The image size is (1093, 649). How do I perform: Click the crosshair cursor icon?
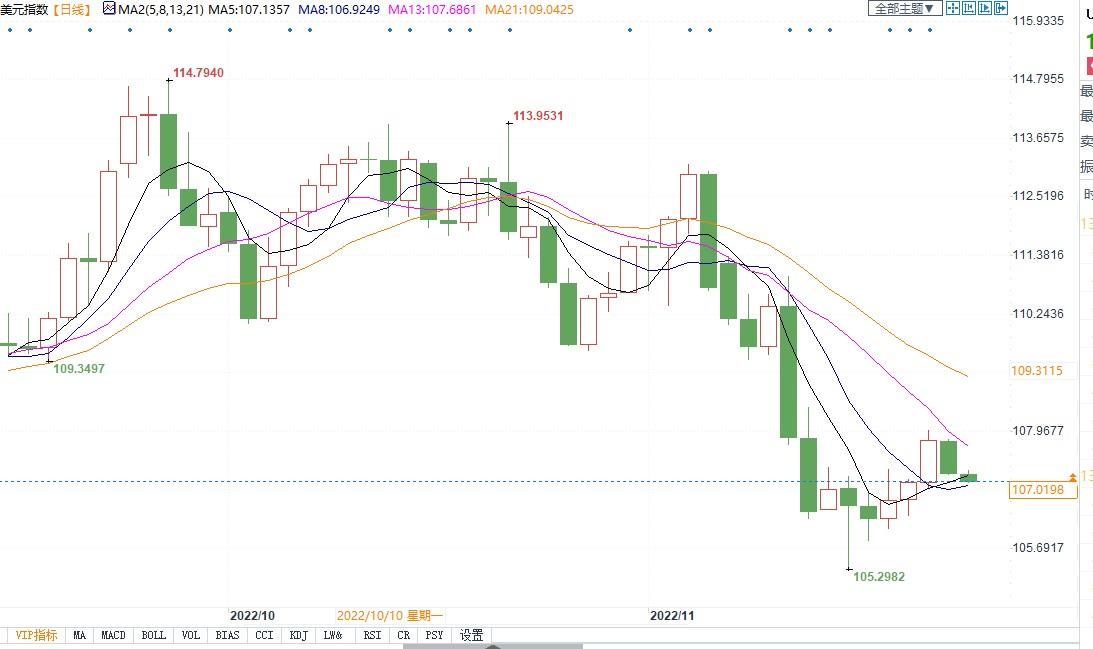coord(953,8)
